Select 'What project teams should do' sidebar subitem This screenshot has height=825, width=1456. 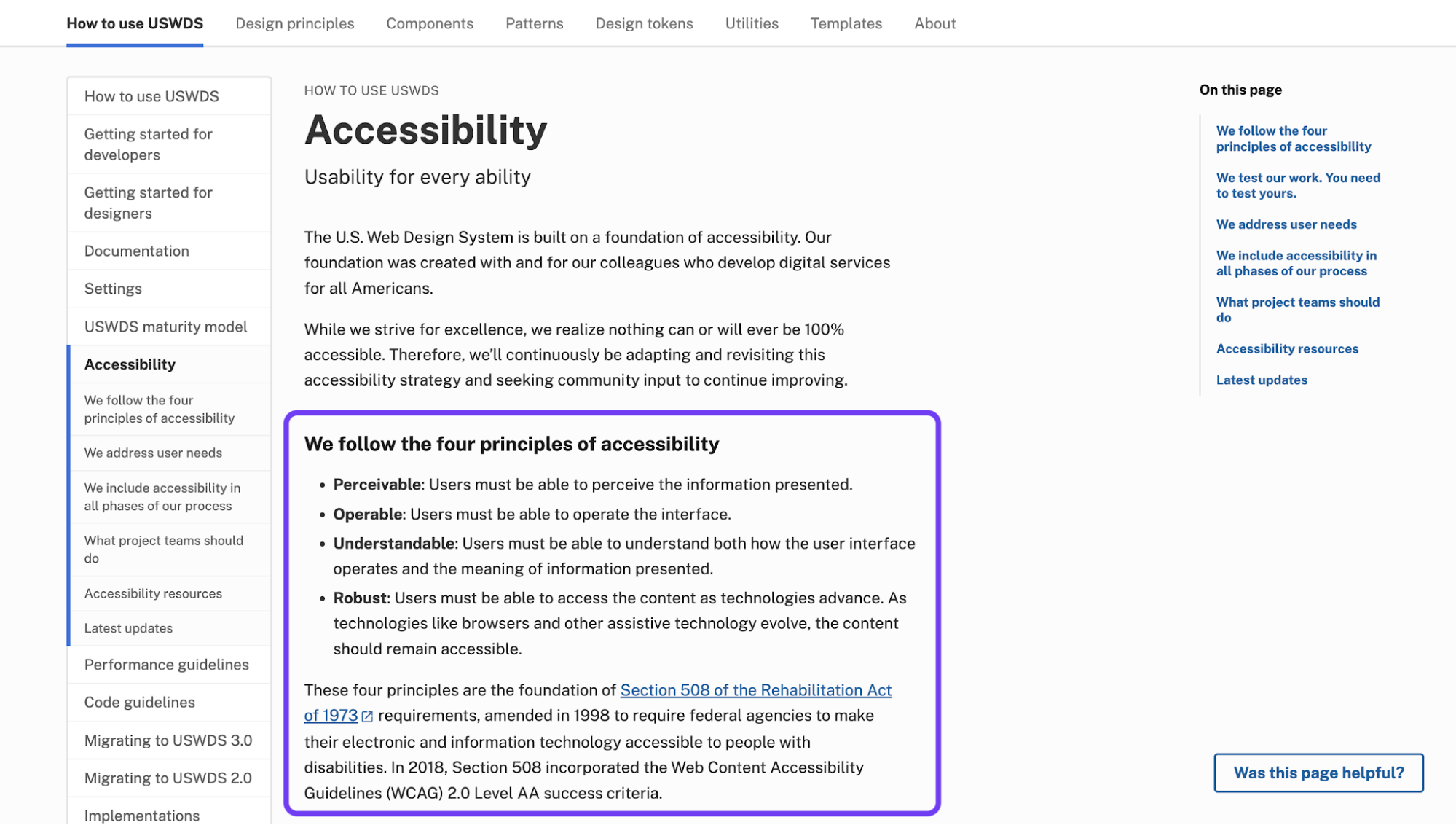click(x=170, y=550)
